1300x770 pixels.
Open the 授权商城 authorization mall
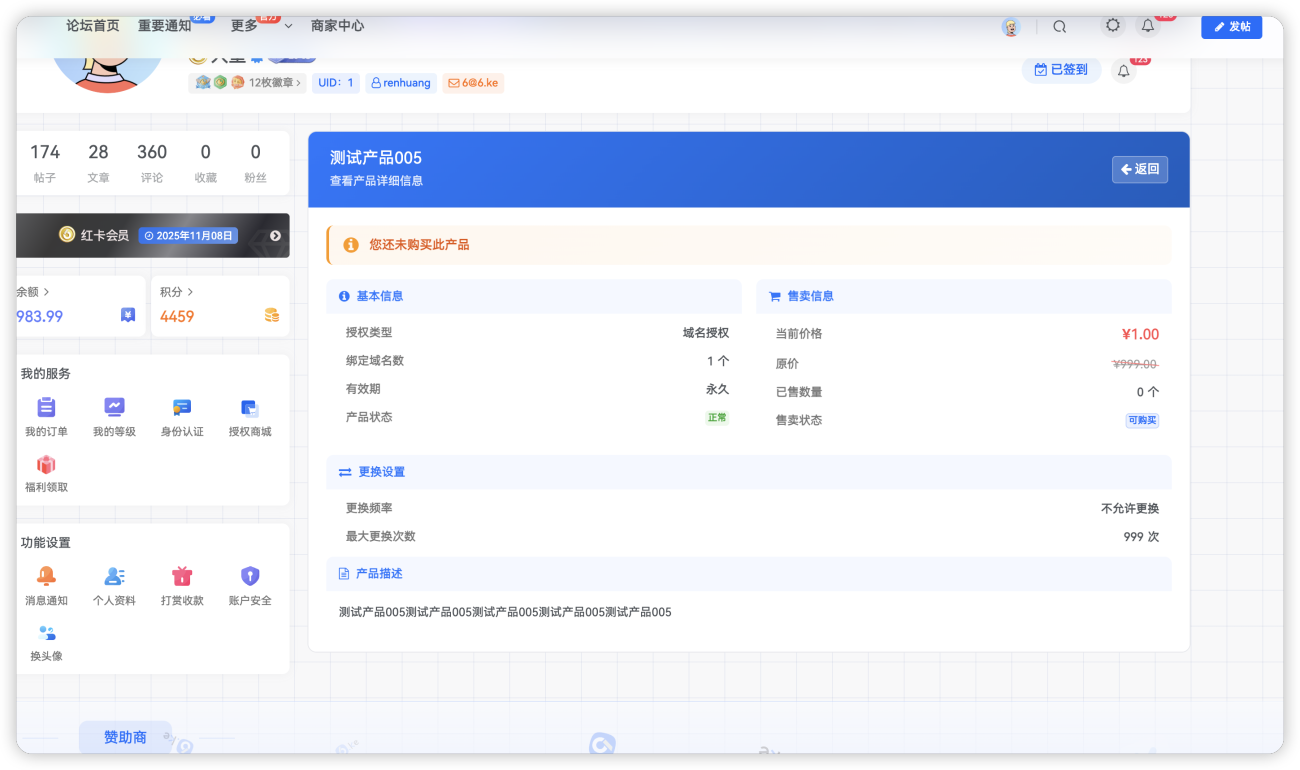coord(249,415)
